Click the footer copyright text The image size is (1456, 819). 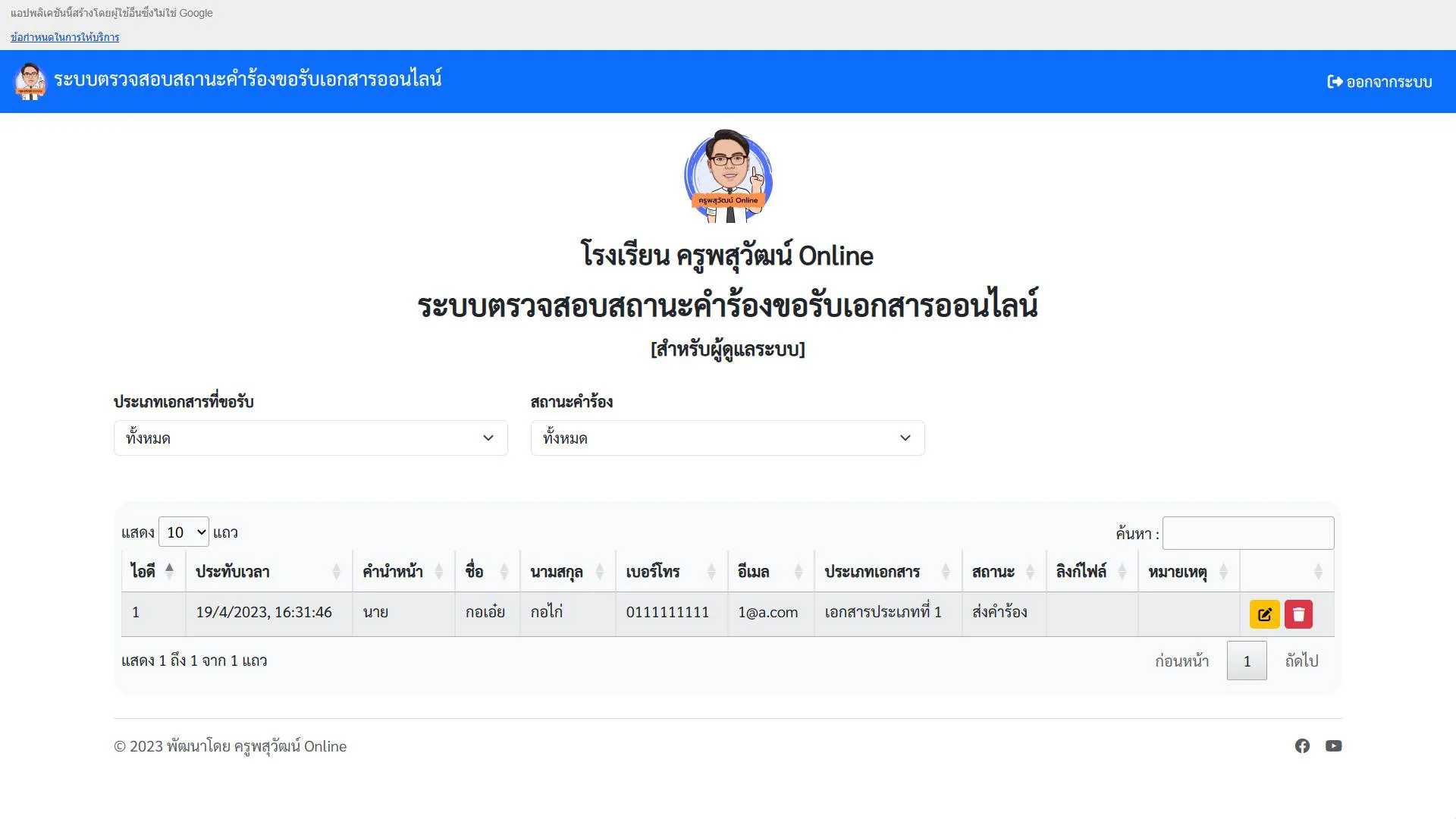[230, 746]
